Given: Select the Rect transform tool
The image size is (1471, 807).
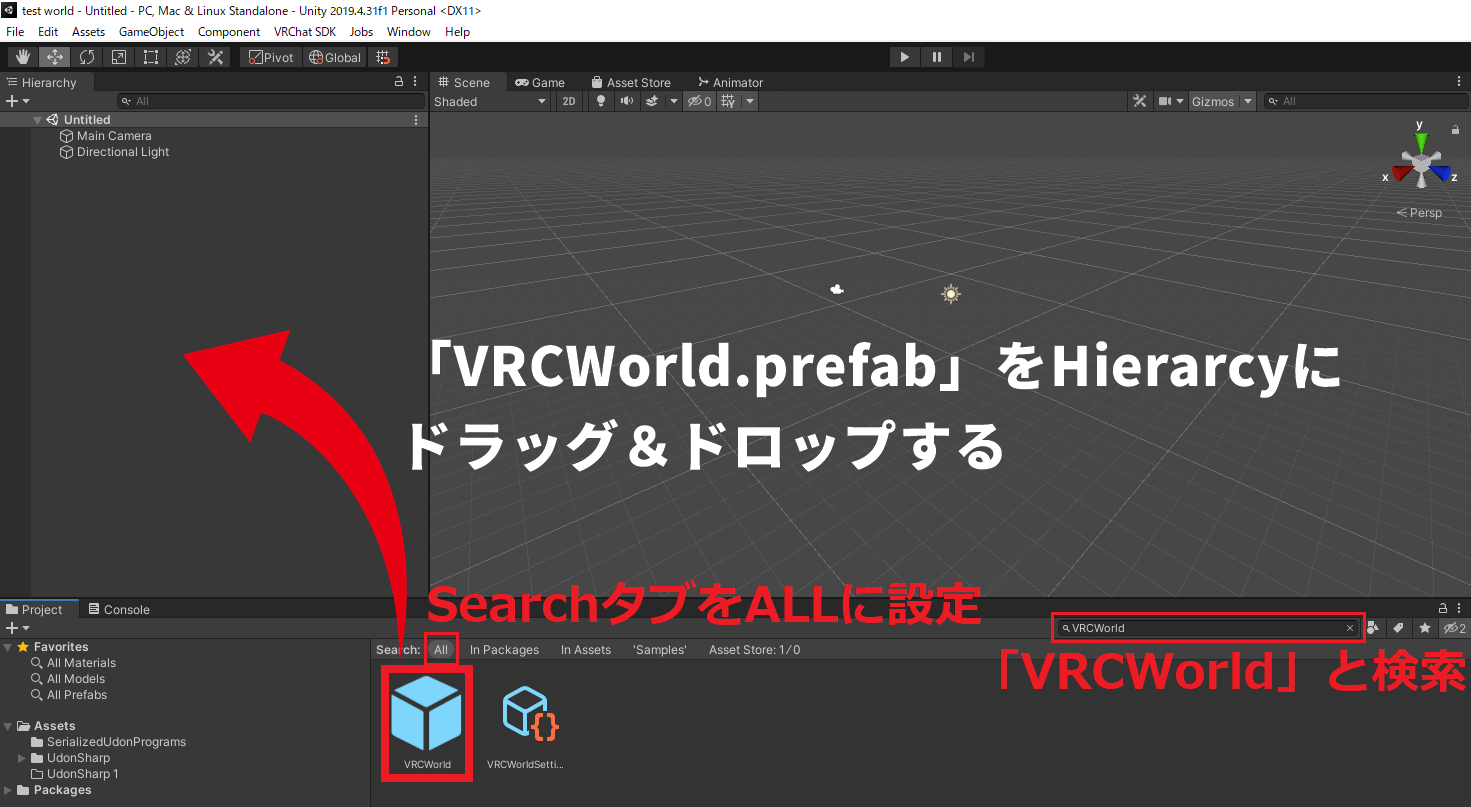Looking at the screenshot, I should point(150,57).
